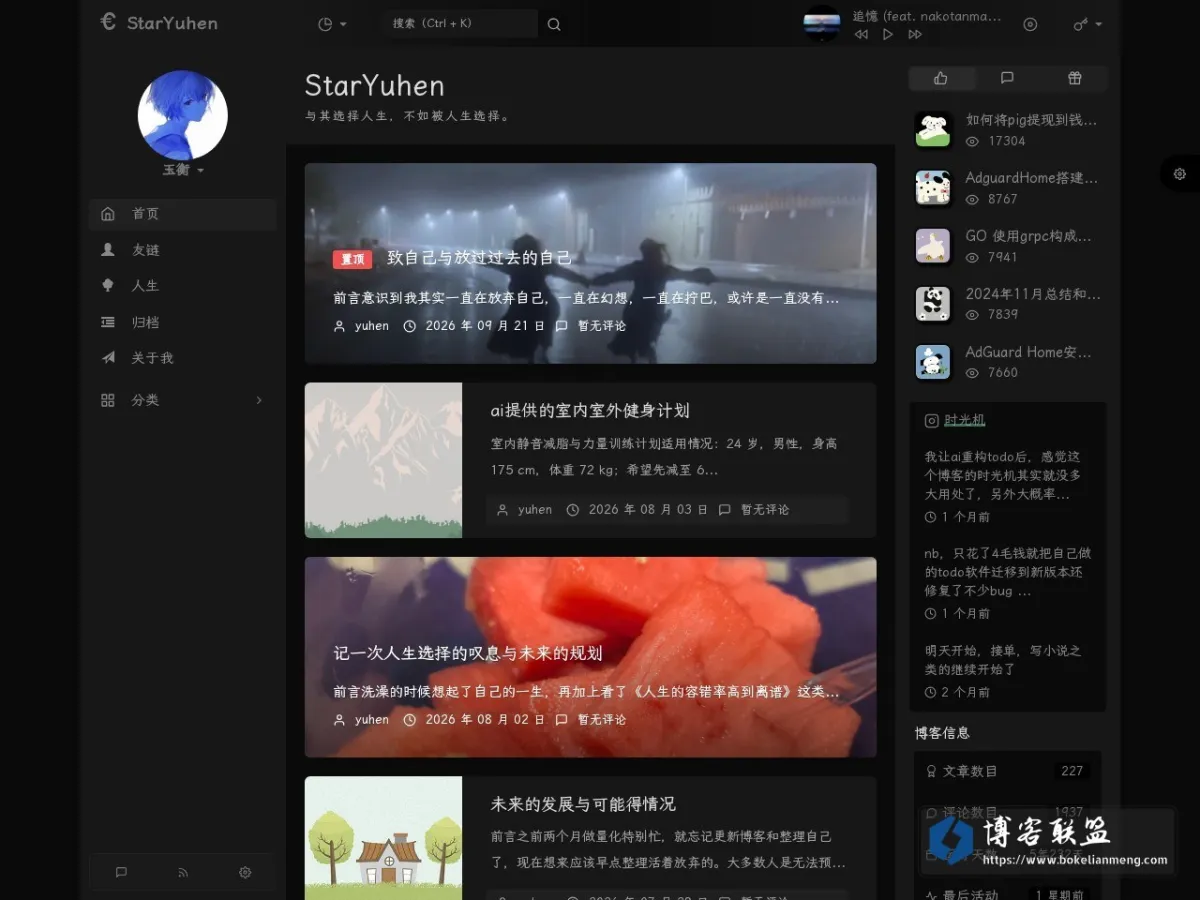
Task: Click the music album cover thumbnail
Action: coord(822,23)
